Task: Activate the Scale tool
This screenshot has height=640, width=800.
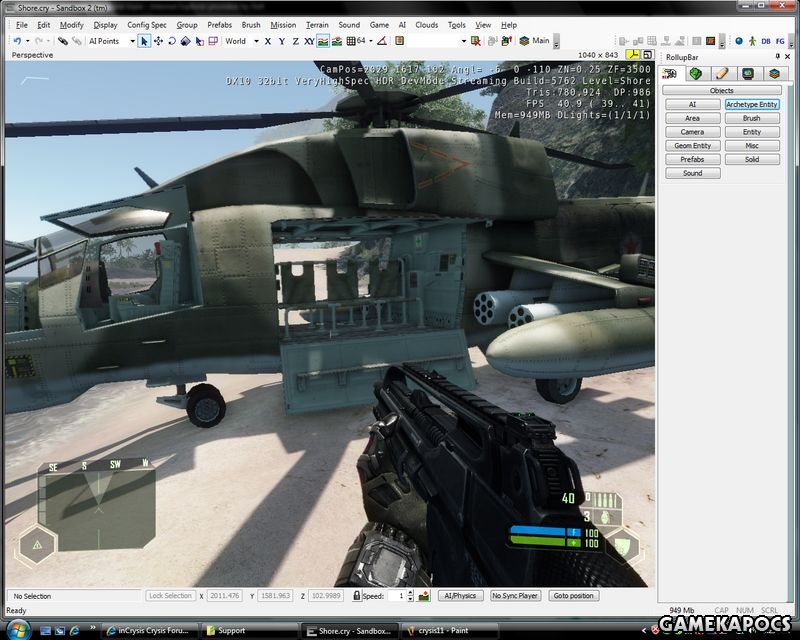Action: [186, 41]
